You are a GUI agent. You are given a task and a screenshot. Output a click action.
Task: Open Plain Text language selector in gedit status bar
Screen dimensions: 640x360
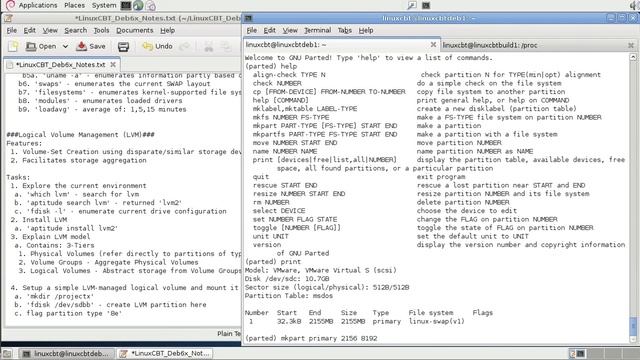[x=230, y=333]
